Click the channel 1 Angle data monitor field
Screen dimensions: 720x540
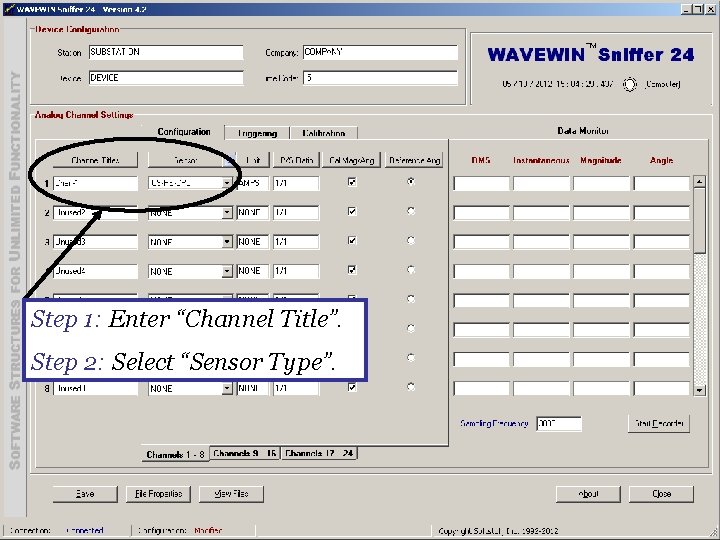[x=662, y=183]
